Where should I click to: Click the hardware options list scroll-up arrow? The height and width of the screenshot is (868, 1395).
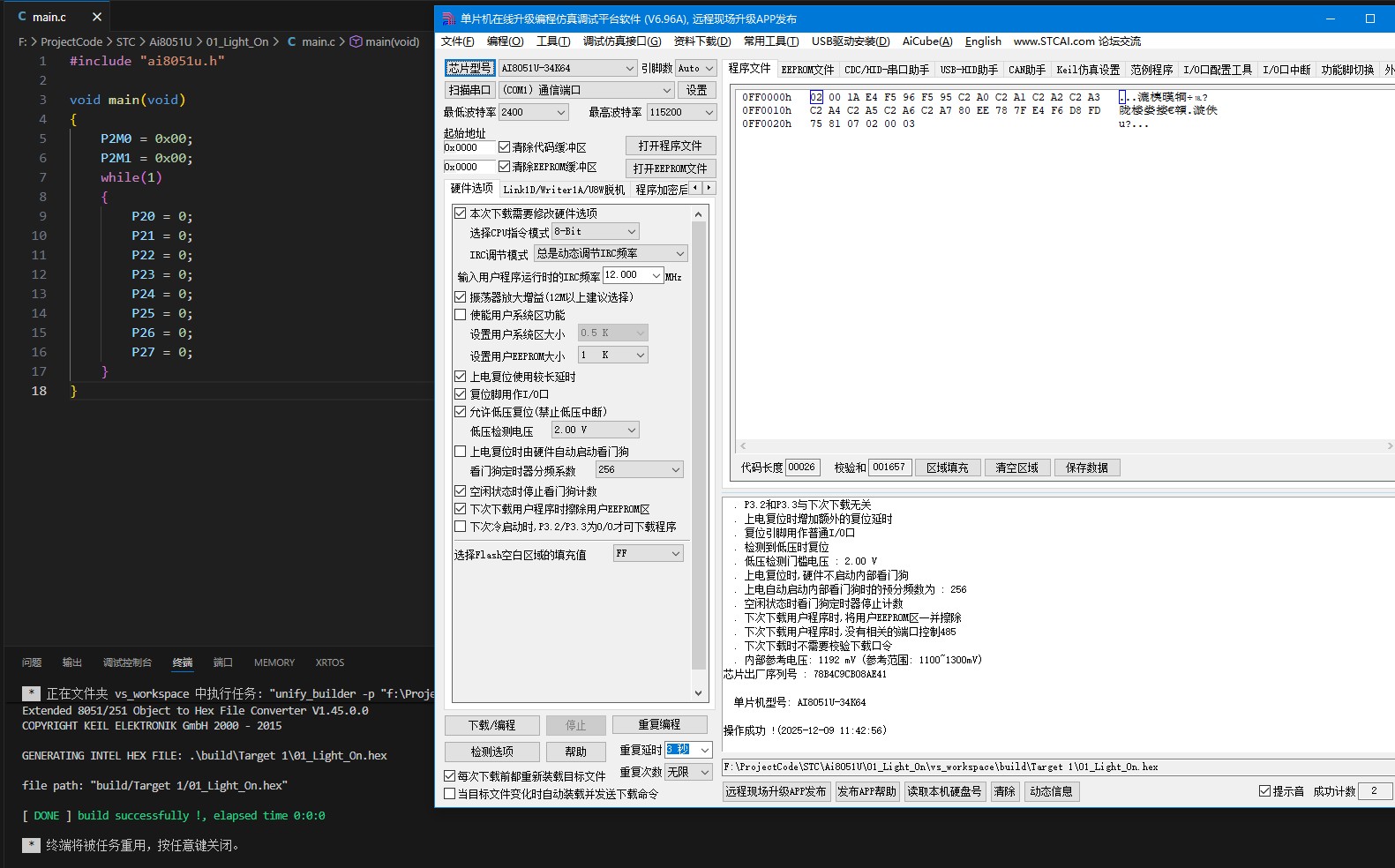(x=699, y=214)
